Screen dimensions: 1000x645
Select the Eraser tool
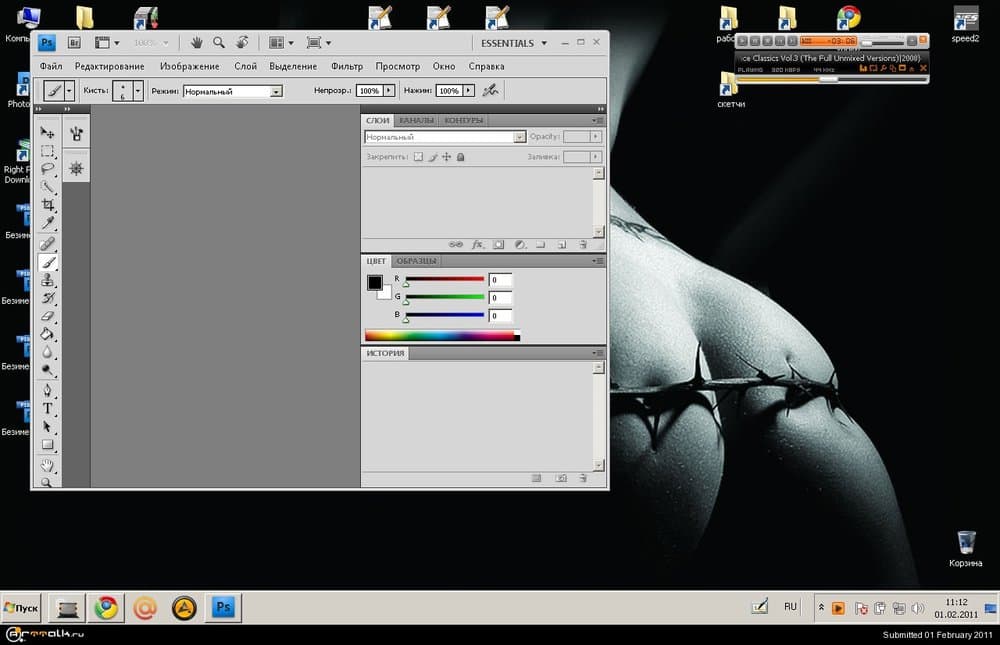click(47, 316)
